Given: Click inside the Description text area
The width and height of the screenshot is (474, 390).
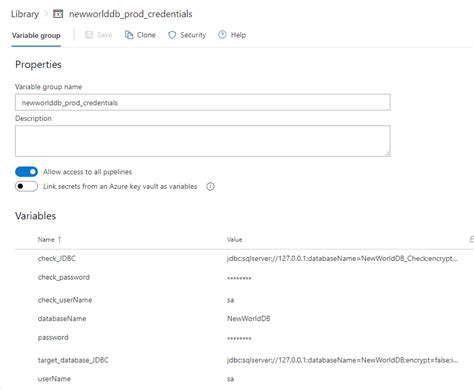Looking at the screenshot, I should (203, 141).
